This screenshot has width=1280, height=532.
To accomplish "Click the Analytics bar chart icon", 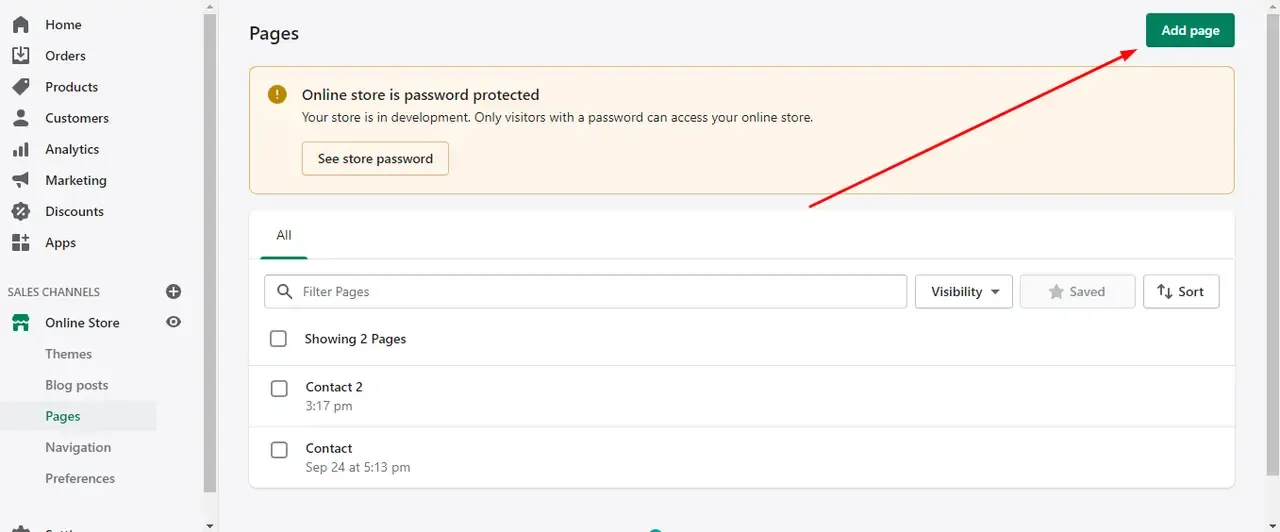I will [20, 149].
